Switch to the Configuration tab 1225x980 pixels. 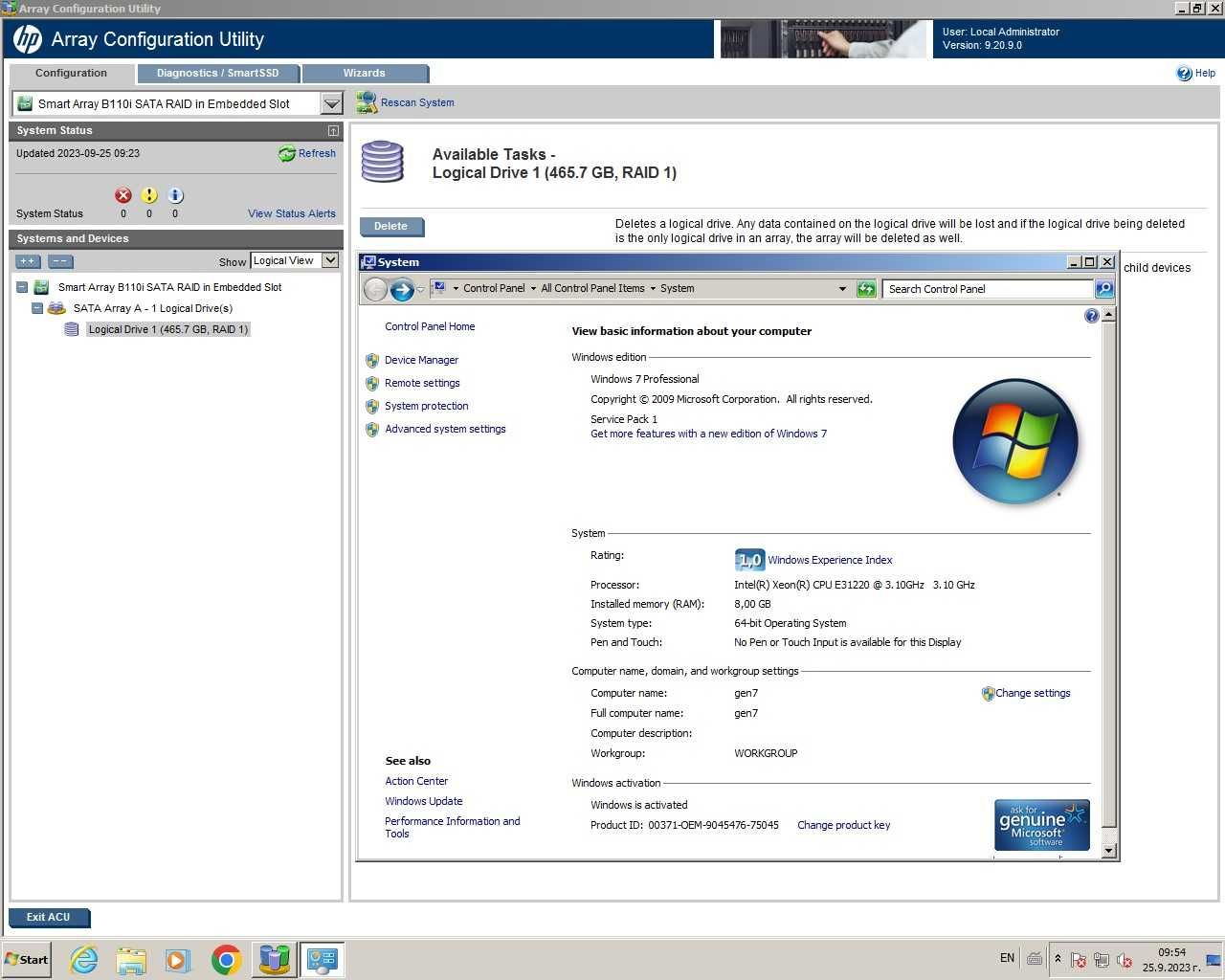[x=71, y=73]
